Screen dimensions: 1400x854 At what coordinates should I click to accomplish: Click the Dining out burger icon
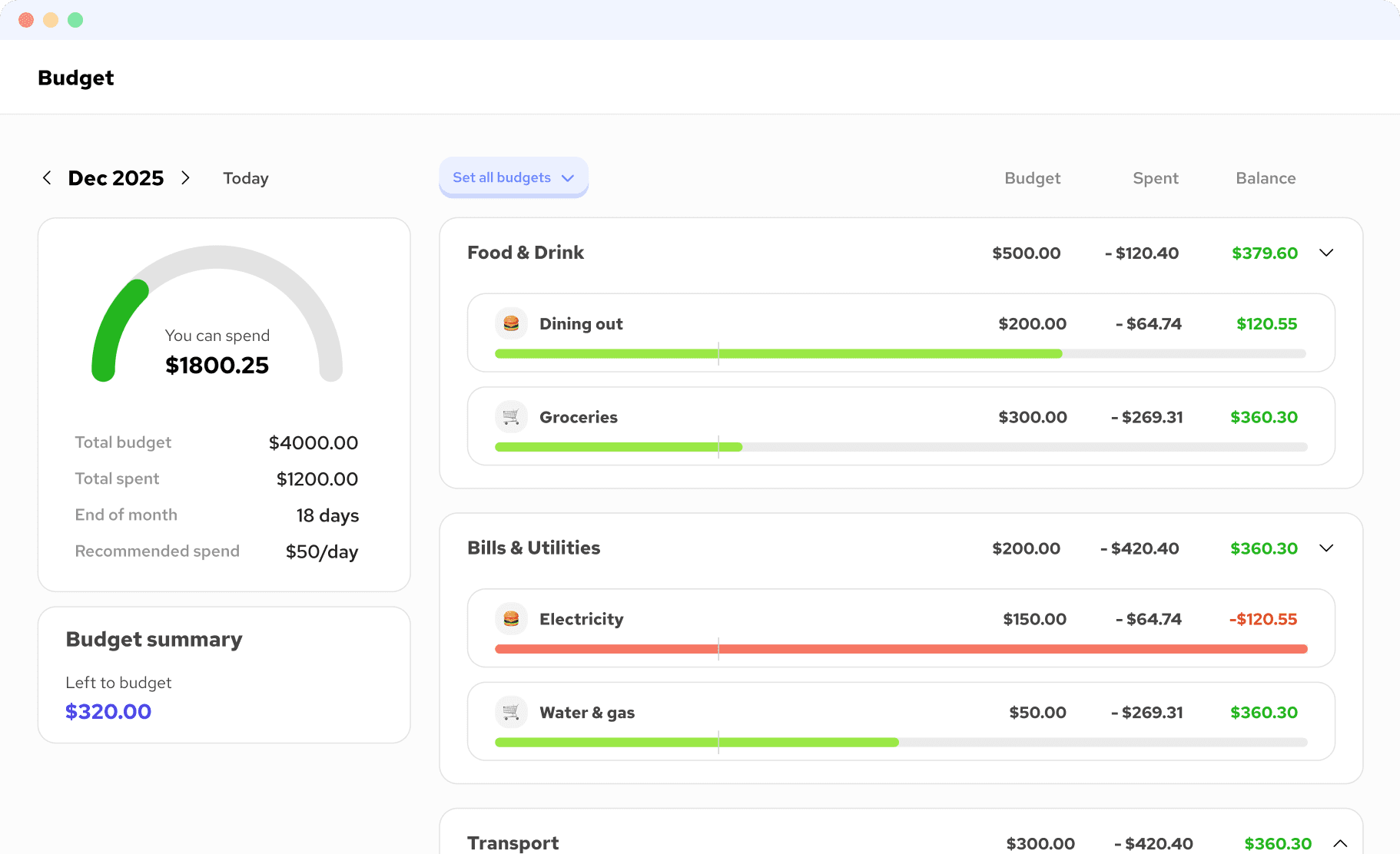click(511, 323)
